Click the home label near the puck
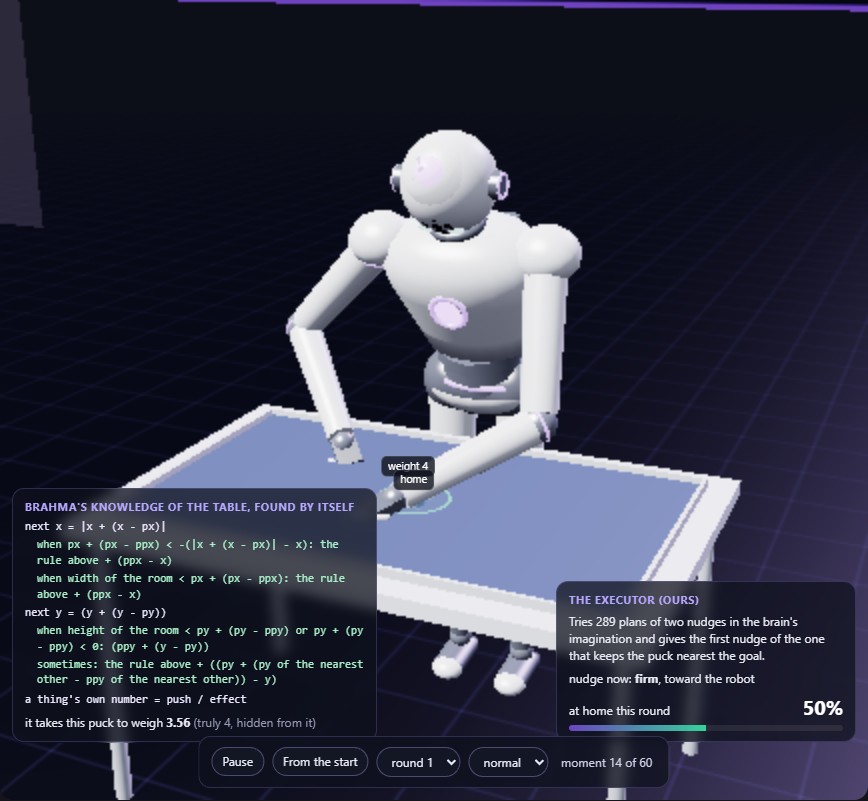 coord(414,479)
